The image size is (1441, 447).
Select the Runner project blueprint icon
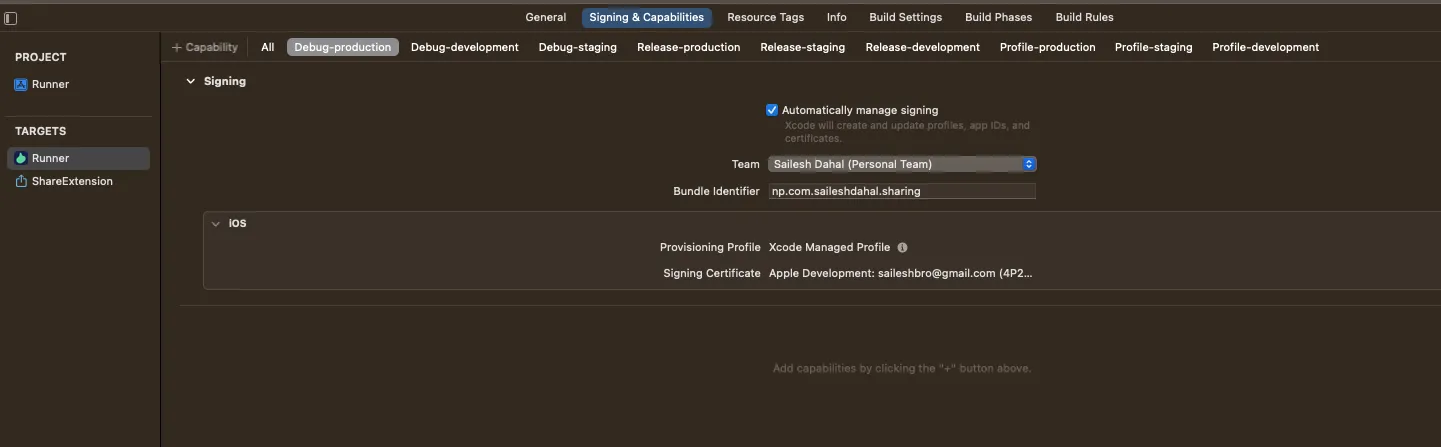21,85
